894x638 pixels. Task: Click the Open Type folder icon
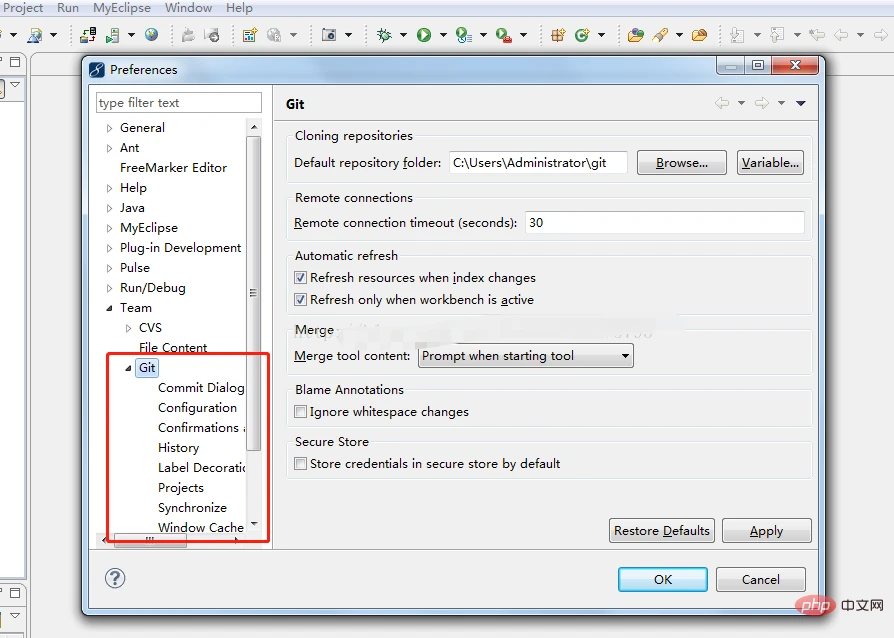click(635, 35)
